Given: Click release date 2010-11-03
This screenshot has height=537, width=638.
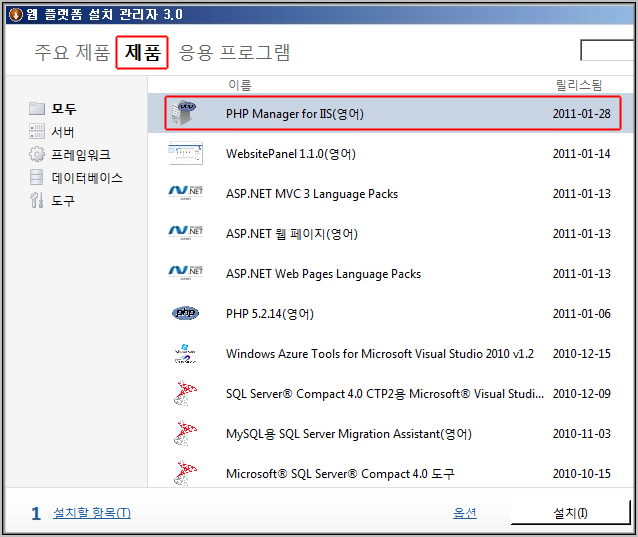Looking at the screenshot, I should pos(581,433).
